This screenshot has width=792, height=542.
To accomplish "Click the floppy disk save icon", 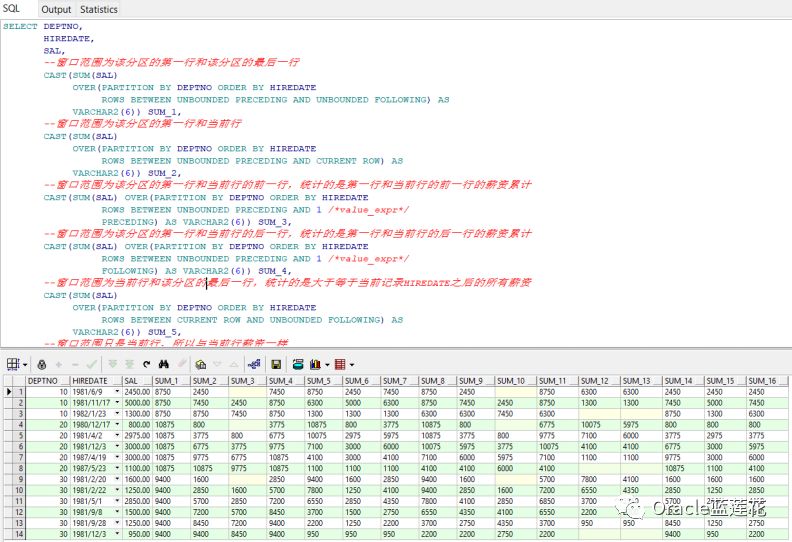I will (278, 364).
